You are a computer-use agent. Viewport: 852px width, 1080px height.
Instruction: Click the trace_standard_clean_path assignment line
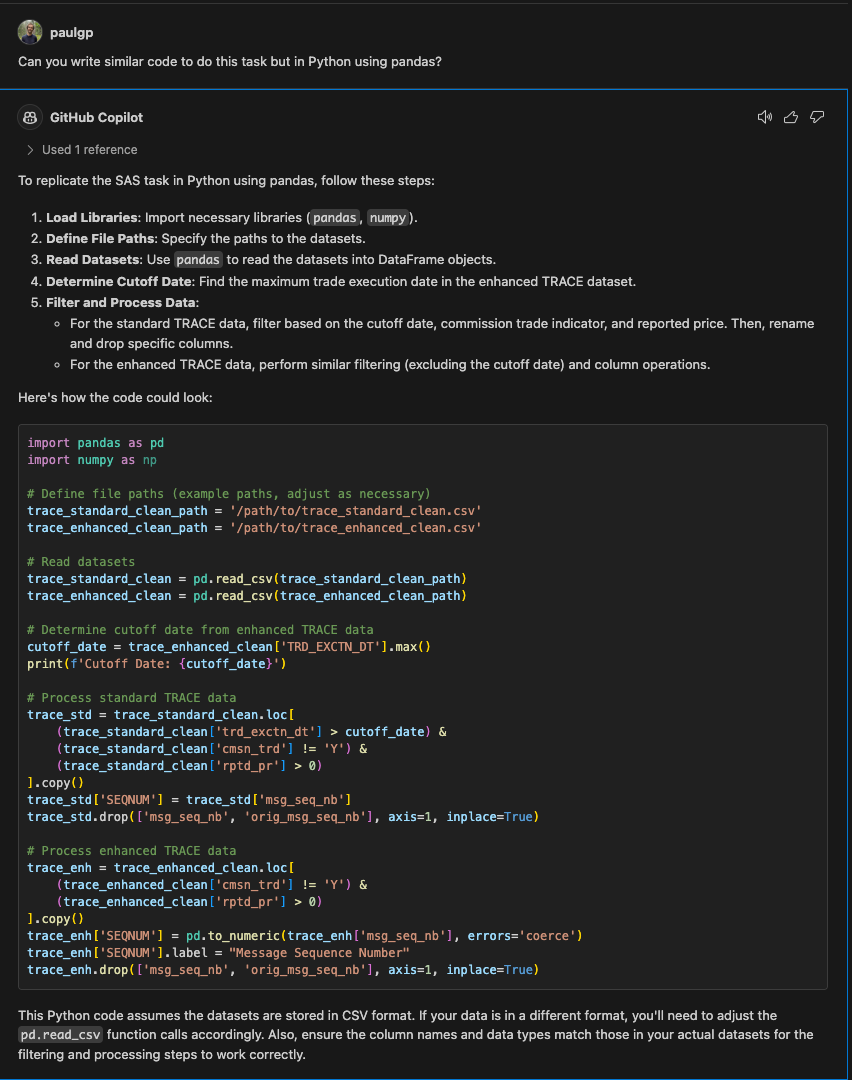tap(254, 510)
